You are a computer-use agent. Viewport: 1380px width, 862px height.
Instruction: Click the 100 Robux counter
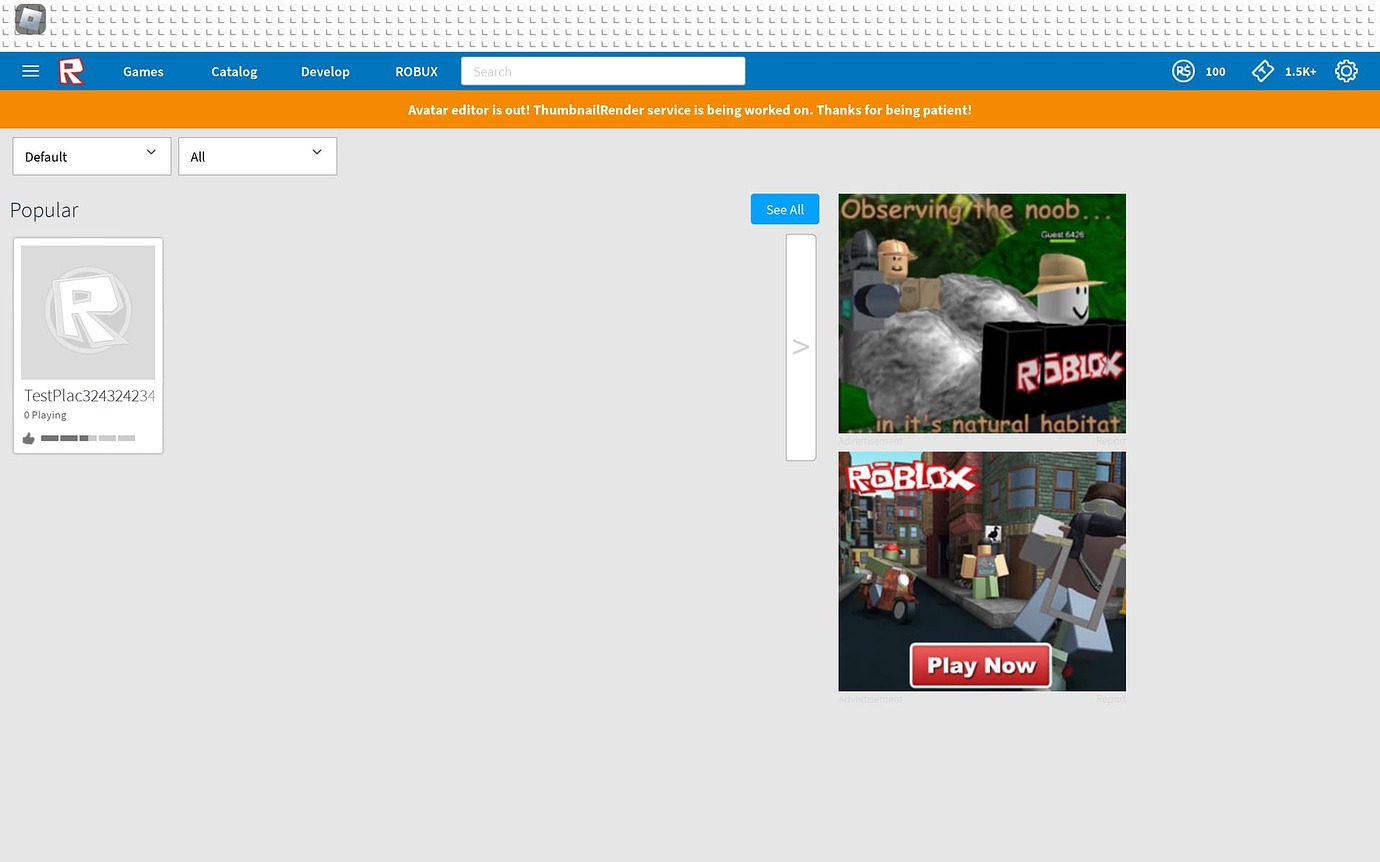point(1215,71)
